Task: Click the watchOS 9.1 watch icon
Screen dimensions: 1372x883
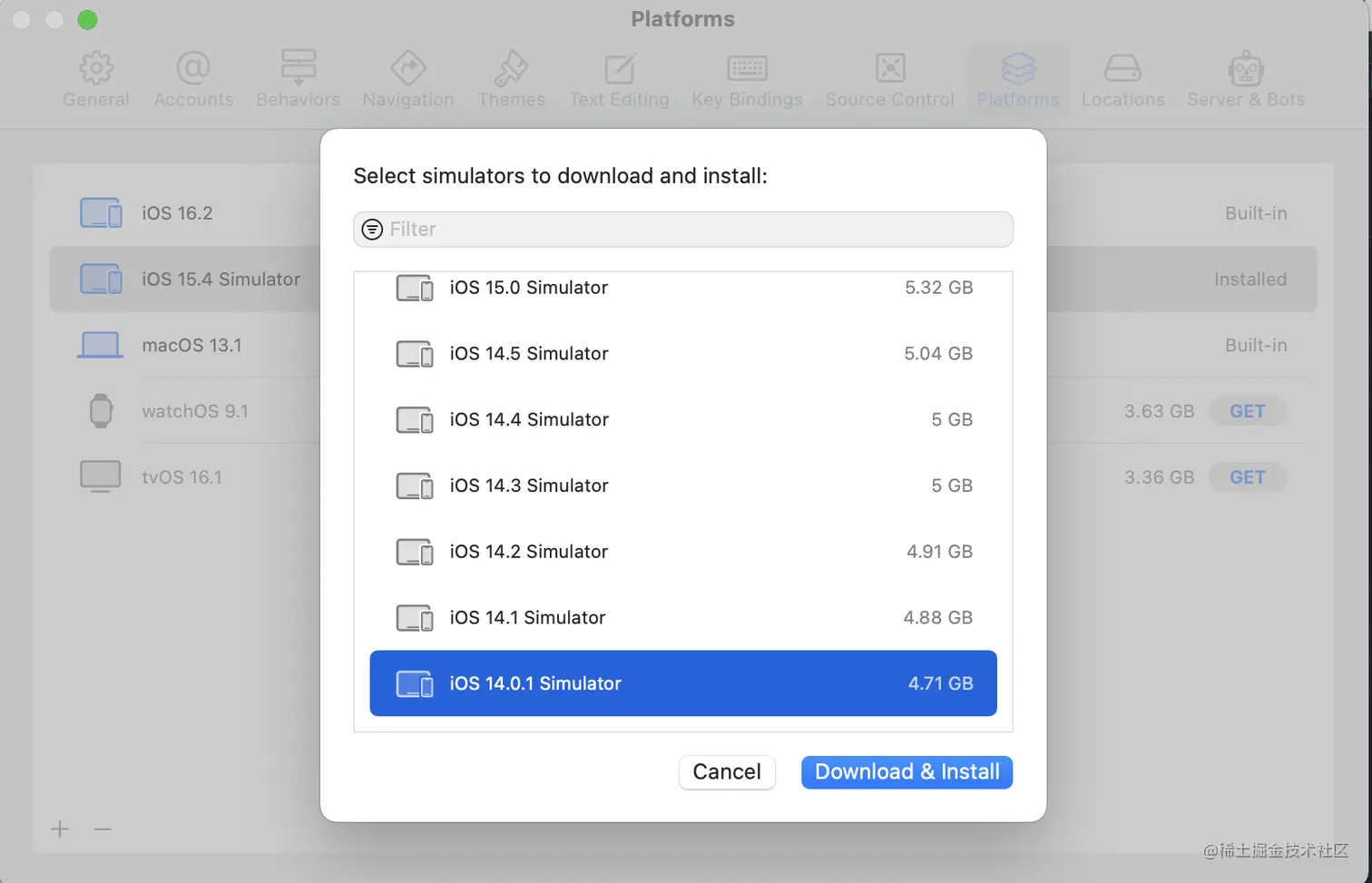Action: 101,411
